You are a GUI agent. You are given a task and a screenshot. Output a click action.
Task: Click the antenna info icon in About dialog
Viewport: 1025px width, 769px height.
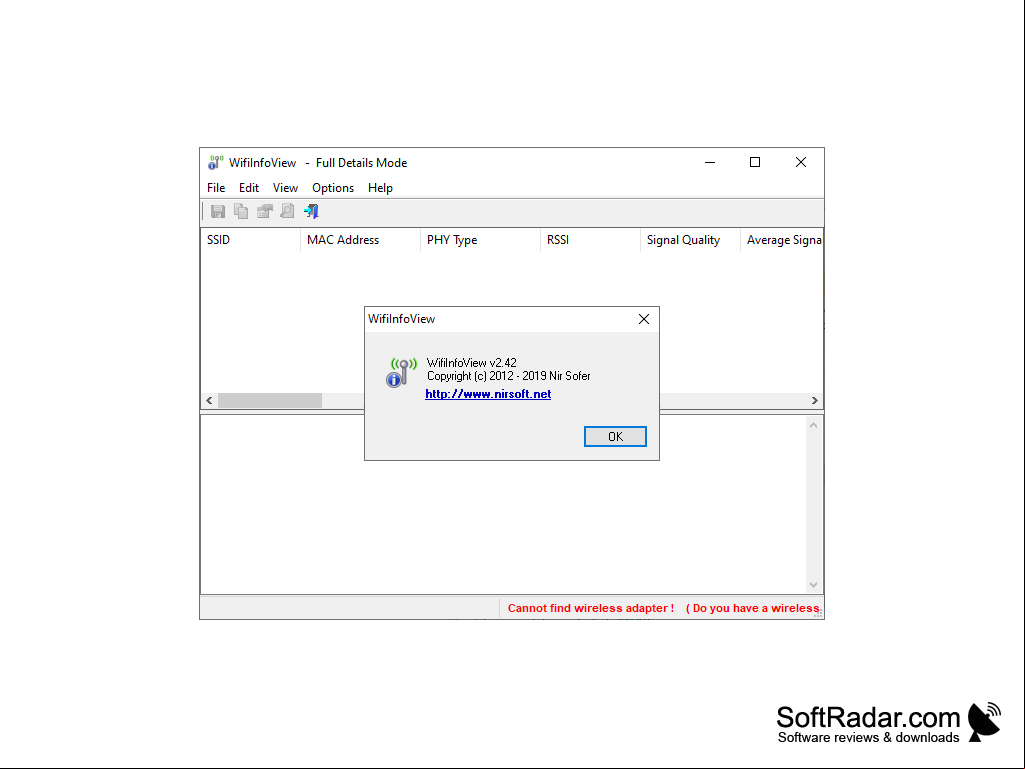click(401, 373)
